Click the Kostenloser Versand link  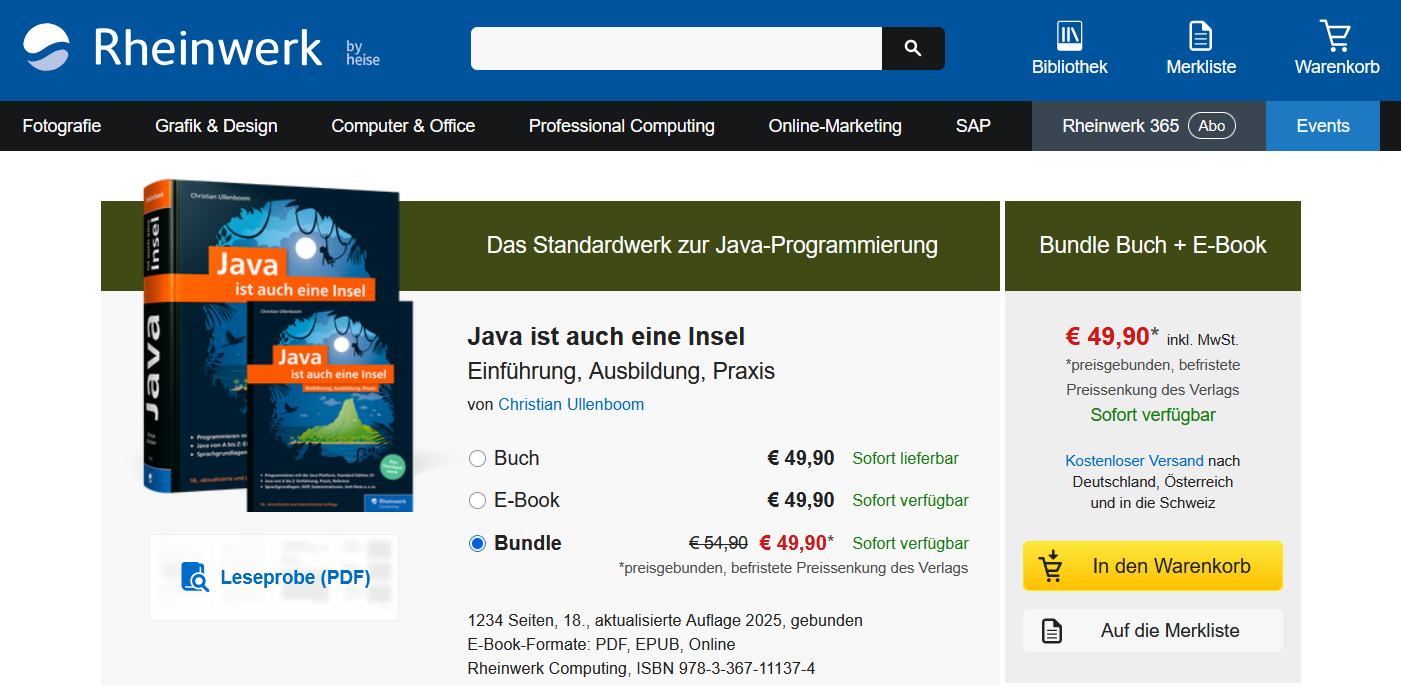click(1134, 461)
